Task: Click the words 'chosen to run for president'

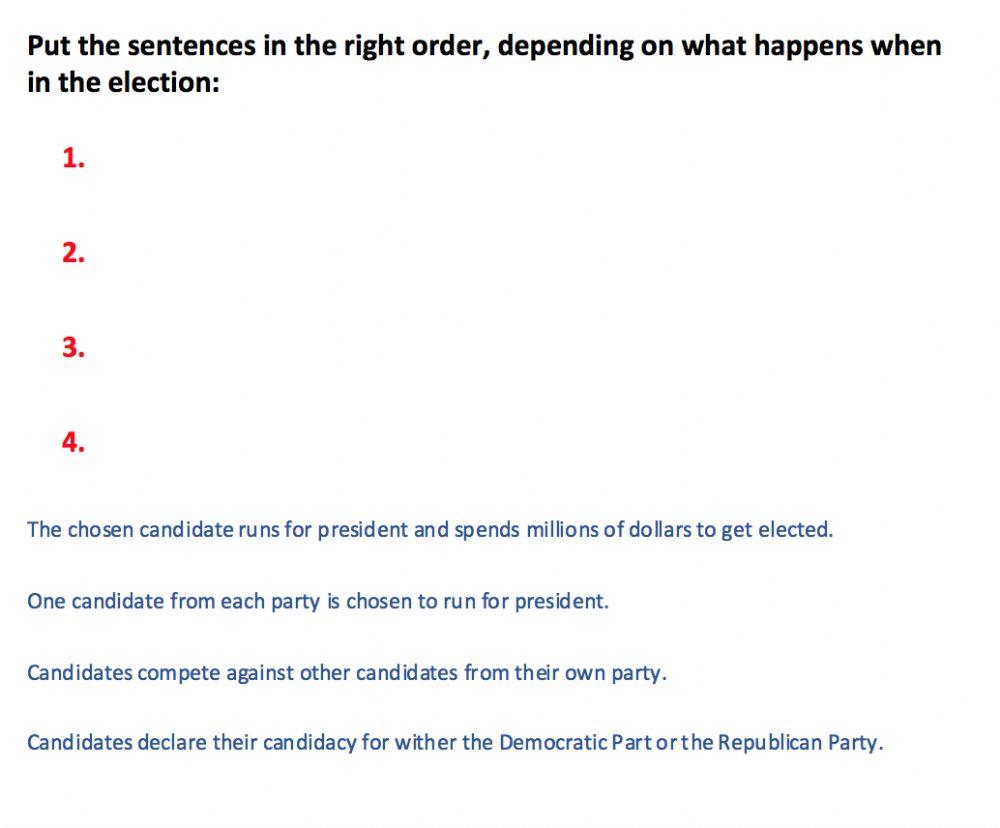Action: coord(476,602)
